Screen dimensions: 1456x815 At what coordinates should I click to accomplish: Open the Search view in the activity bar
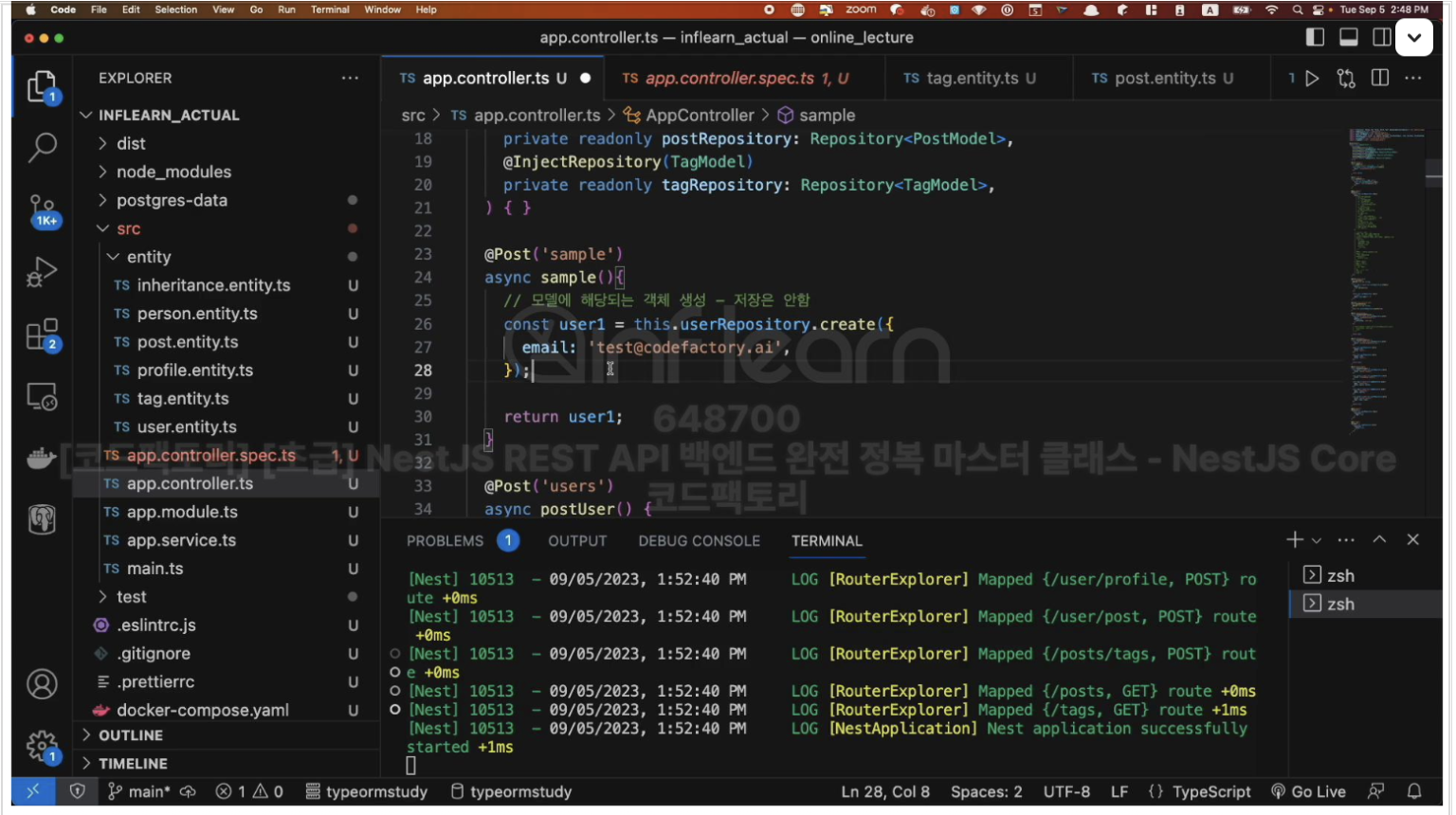[42, 148]
